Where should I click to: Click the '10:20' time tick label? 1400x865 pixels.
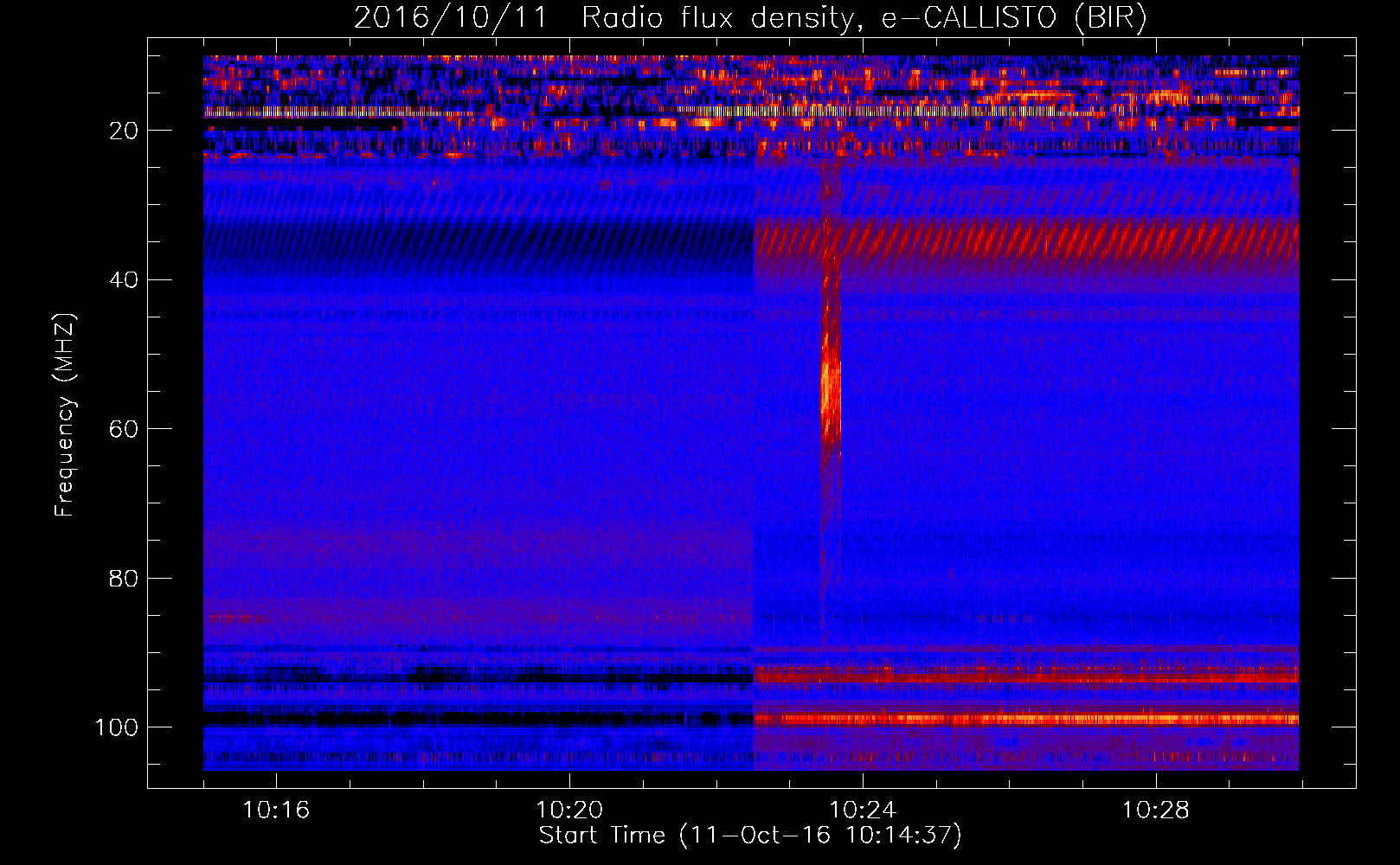click(569, 811)
